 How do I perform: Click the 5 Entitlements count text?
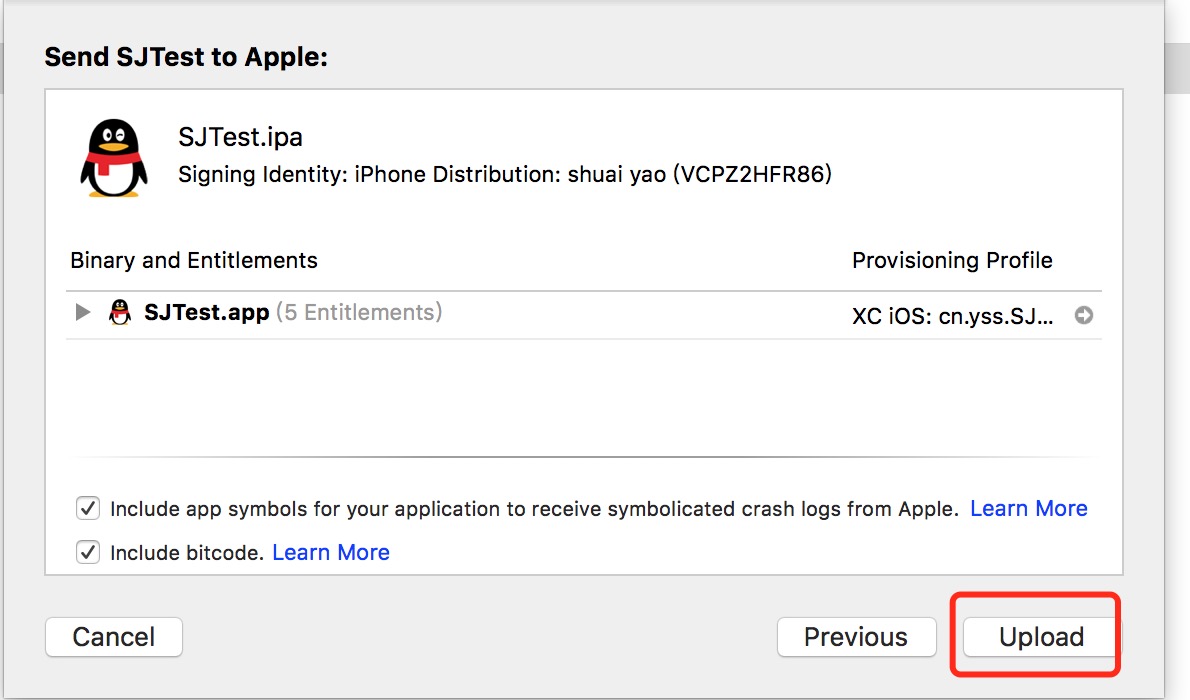coord(358,312)
